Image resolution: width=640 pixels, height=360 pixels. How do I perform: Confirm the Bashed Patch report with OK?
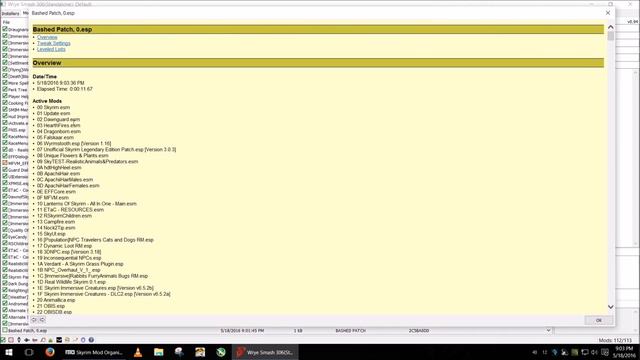598,320
